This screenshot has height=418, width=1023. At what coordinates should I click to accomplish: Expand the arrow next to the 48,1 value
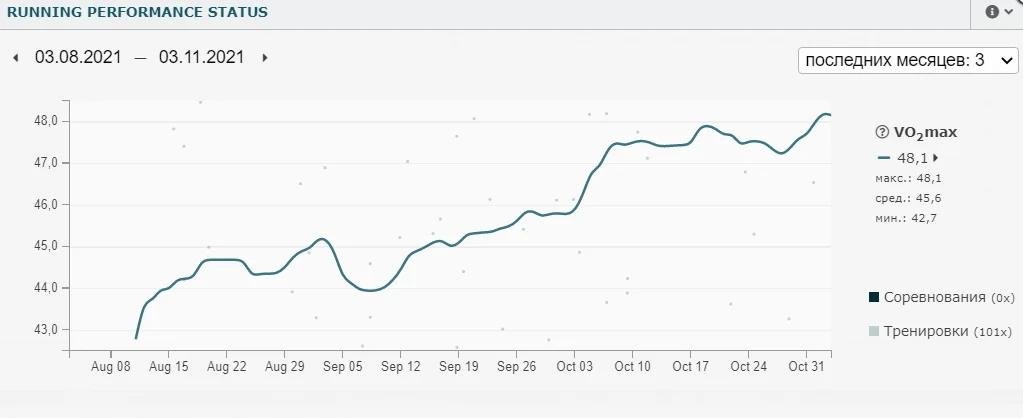coord(936,158)
